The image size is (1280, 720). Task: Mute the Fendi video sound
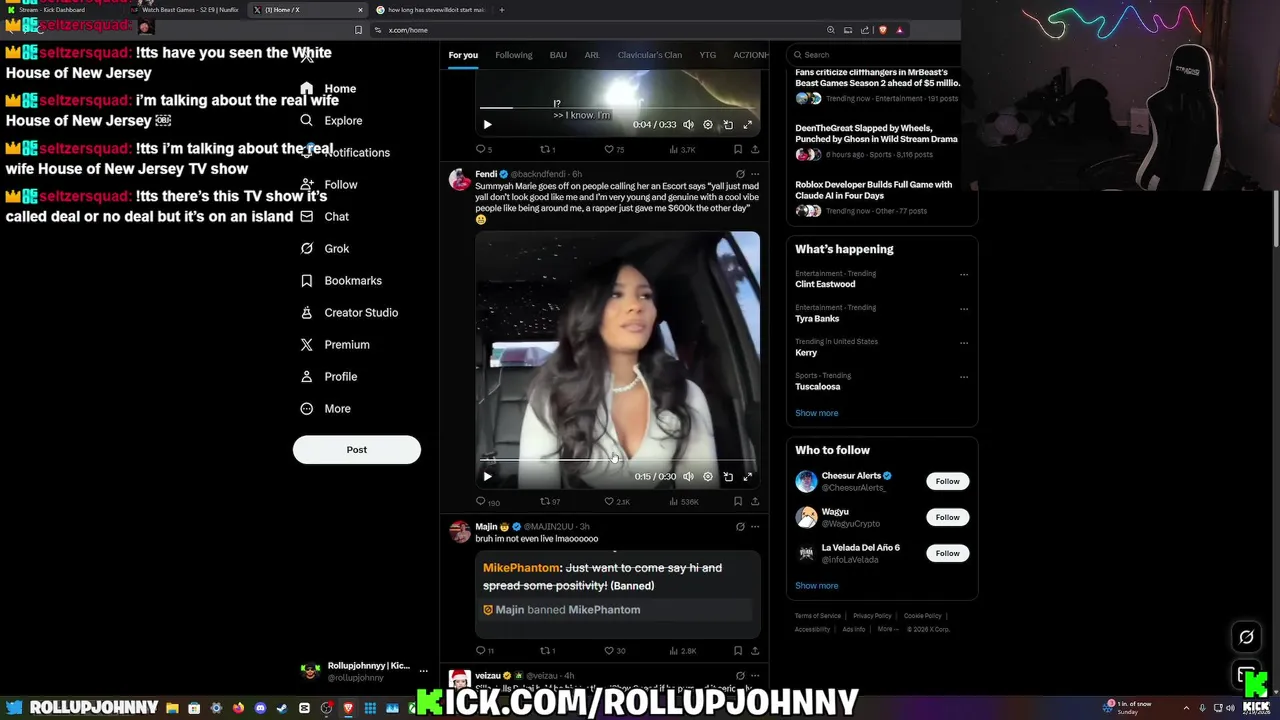[x=688, y=477]
